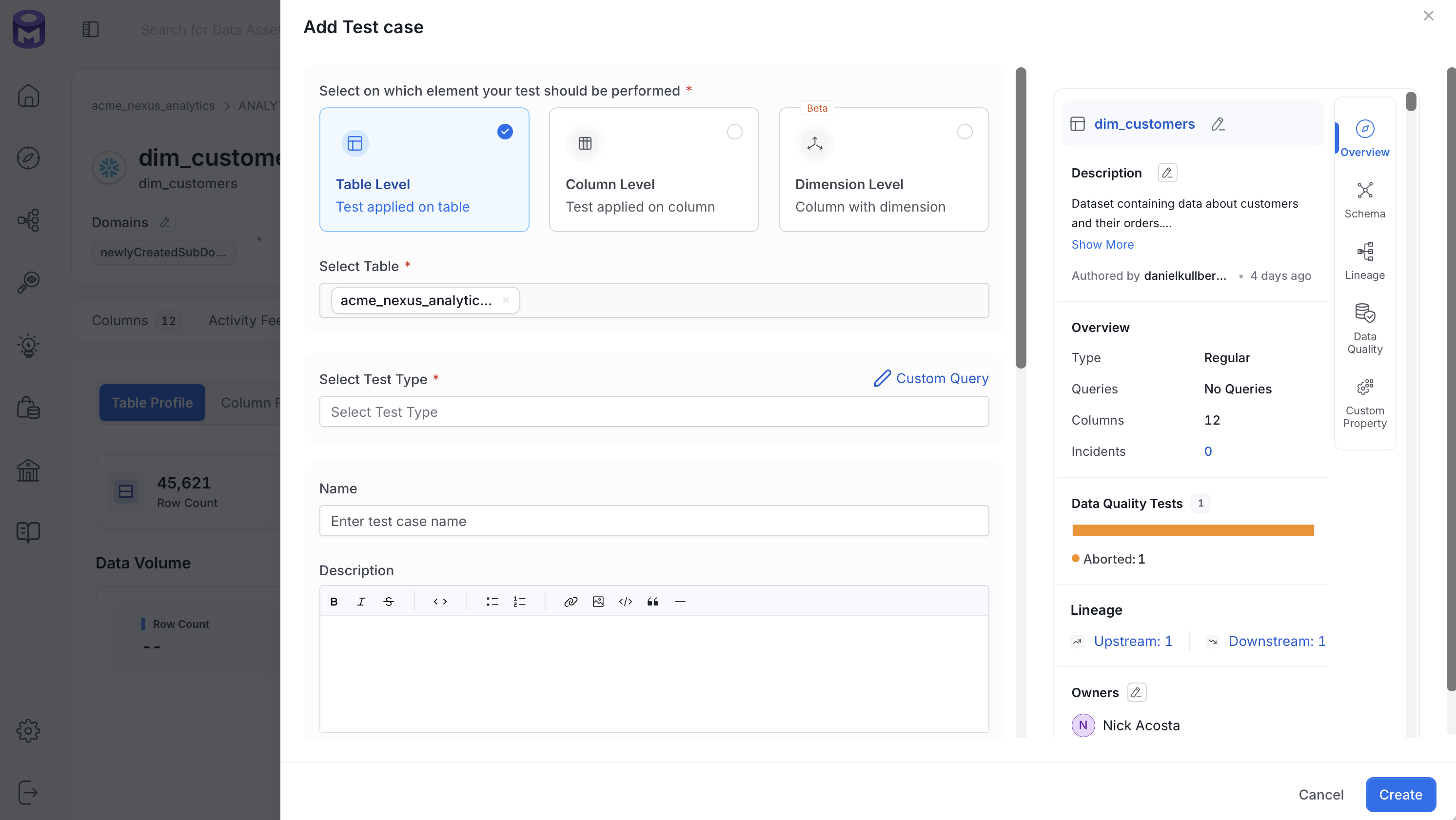Apply italic formatting in description editor
This screenshot has width=1456, height=820.
coord(361,601)
